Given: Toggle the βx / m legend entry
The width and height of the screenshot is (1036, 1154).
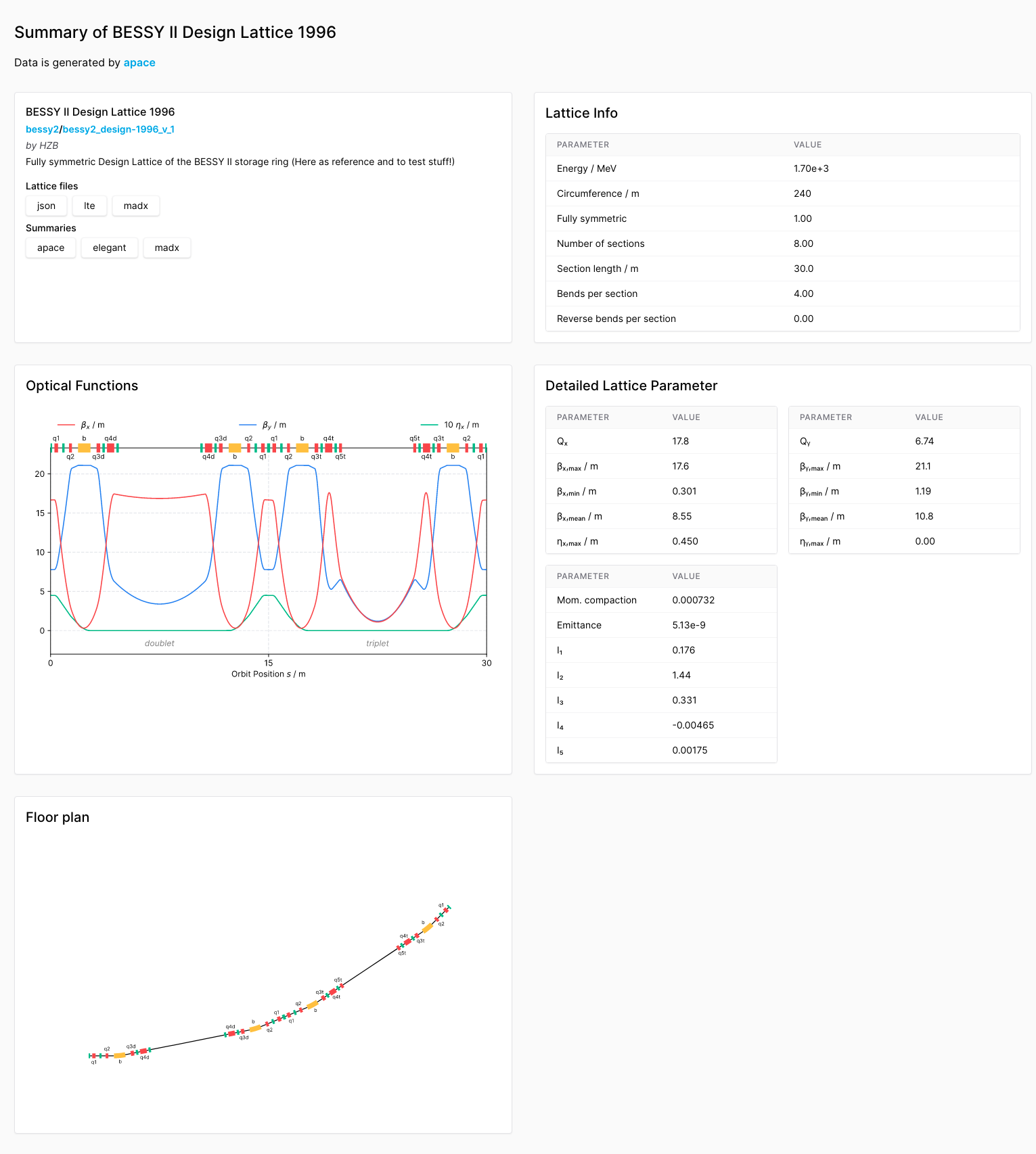Looking at the screenshot, I should [x=81, y=425].
